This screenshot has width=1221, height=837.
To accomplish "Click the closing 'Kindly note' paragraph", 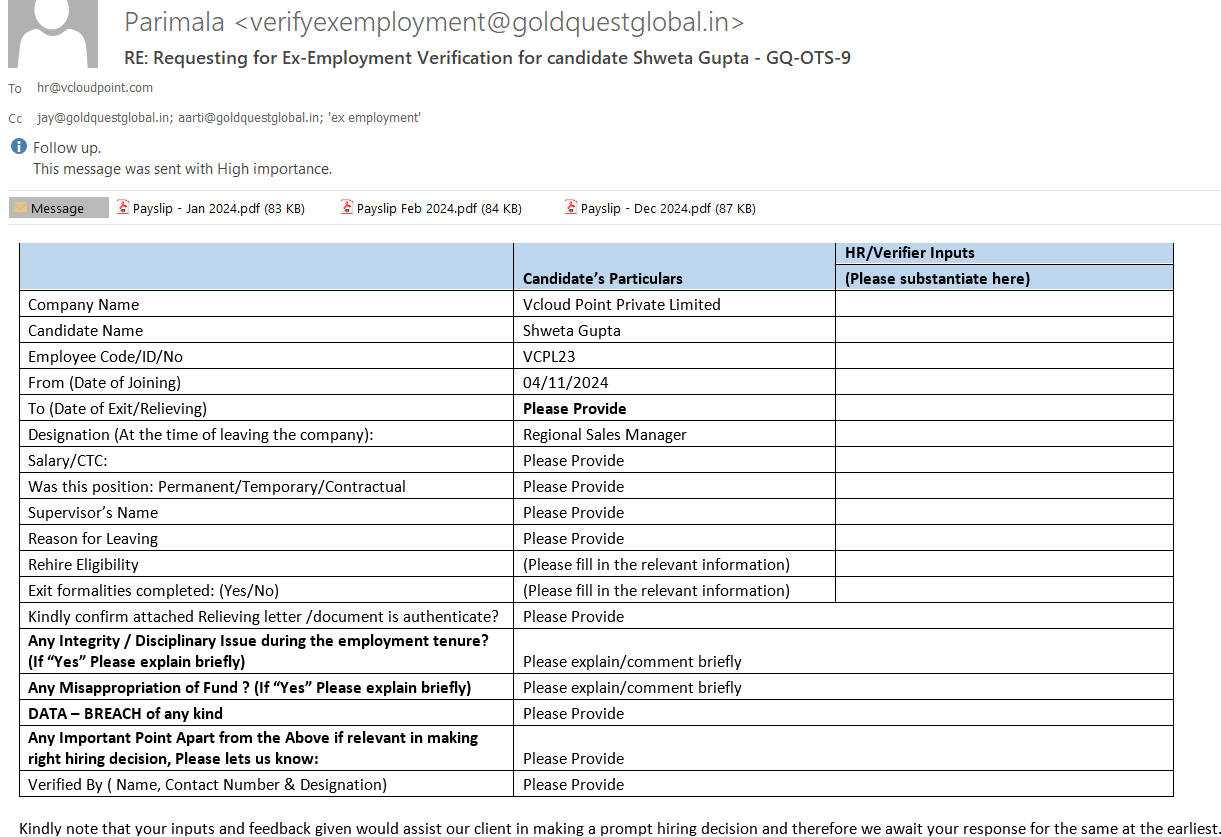I will point(620,828).
